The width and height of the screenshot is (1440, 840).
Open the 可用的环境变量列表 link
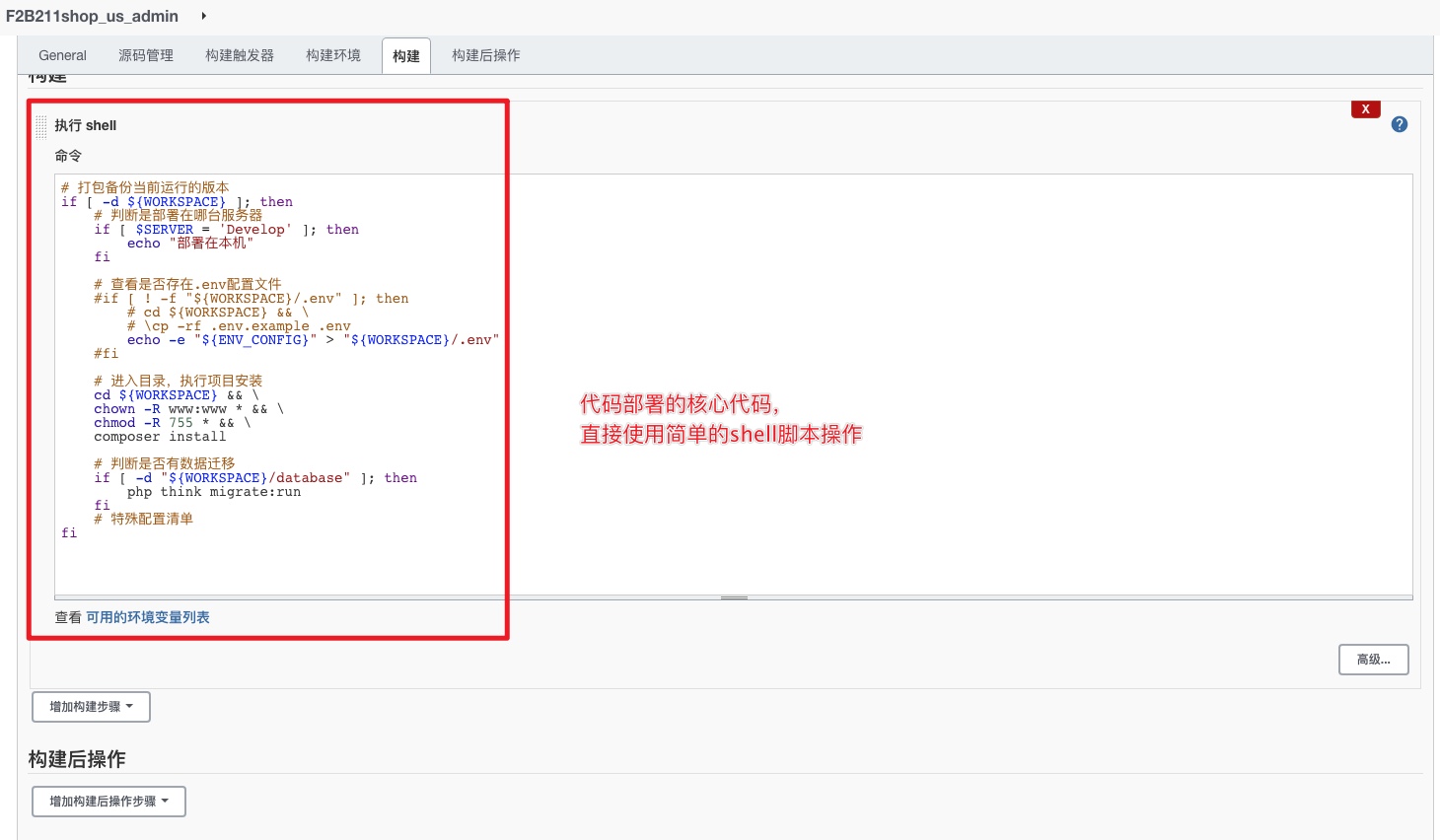148,617
